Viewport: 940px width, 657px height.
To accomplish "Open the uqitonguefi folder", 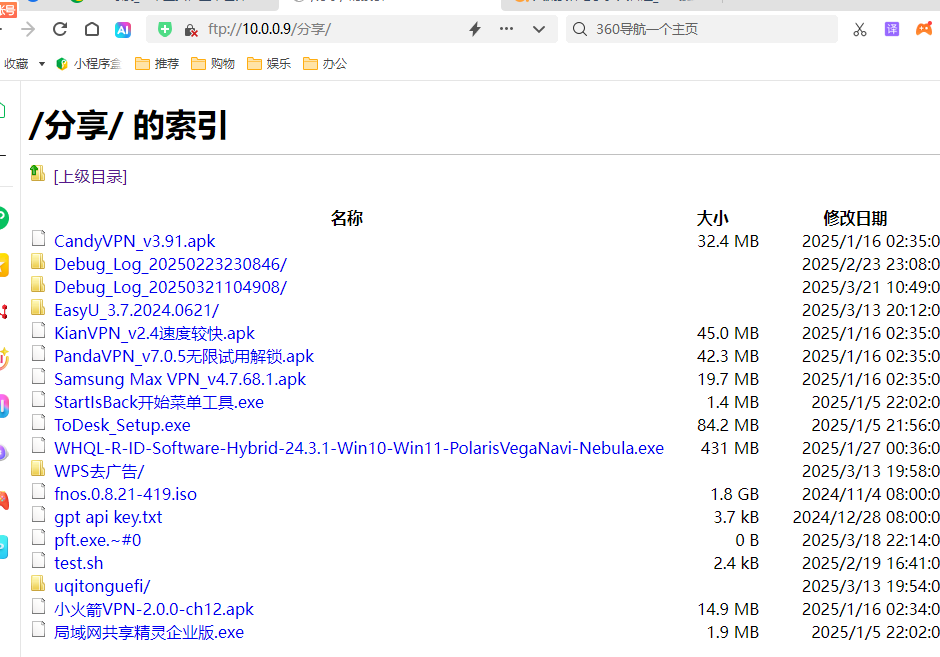I will (102, 586).
